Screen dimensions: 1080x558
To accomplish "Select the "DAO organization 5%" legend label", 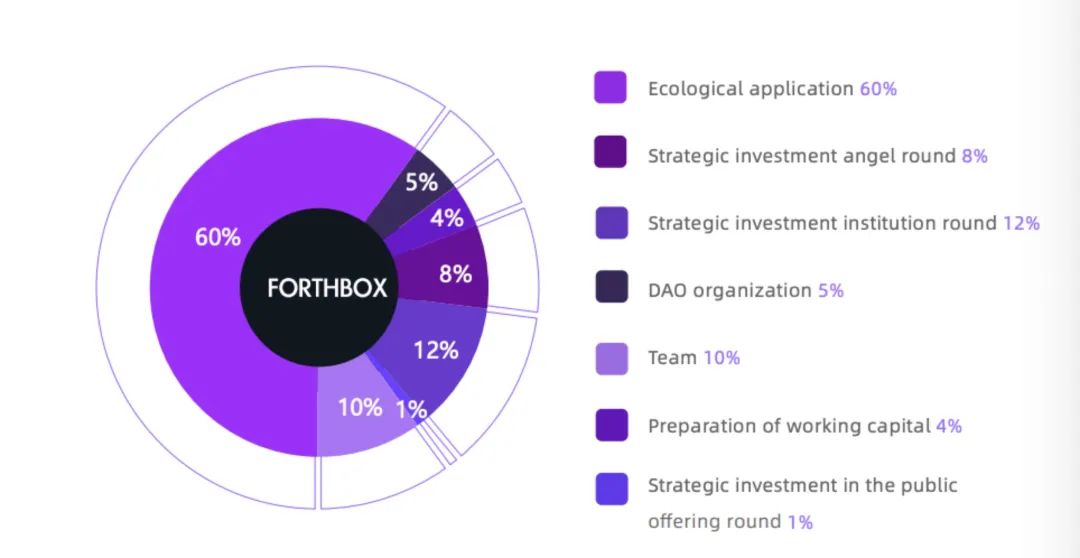I will 745,290.
